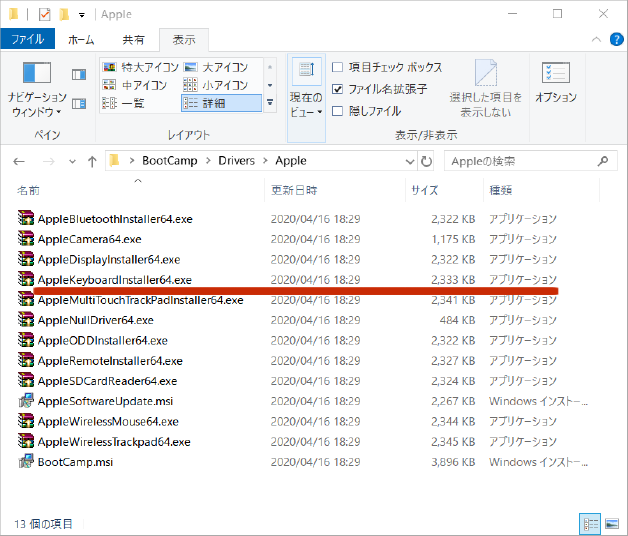The image size is (628, 536).
Task: Select small icons (小アイコン) layout
Action: click(215, 85)
